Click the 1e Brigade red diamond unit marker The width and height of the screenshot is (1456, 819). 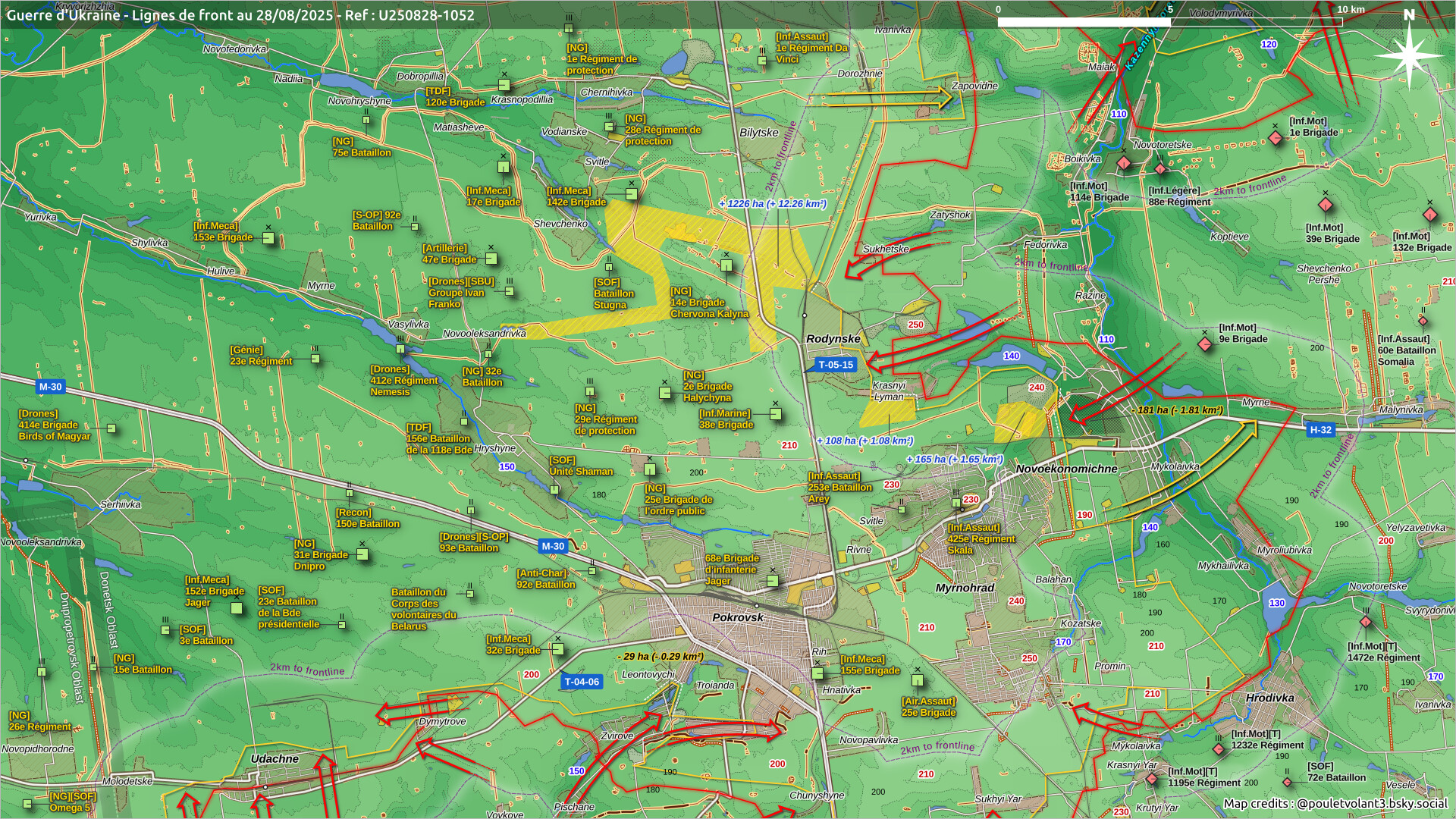[1276, 137]
